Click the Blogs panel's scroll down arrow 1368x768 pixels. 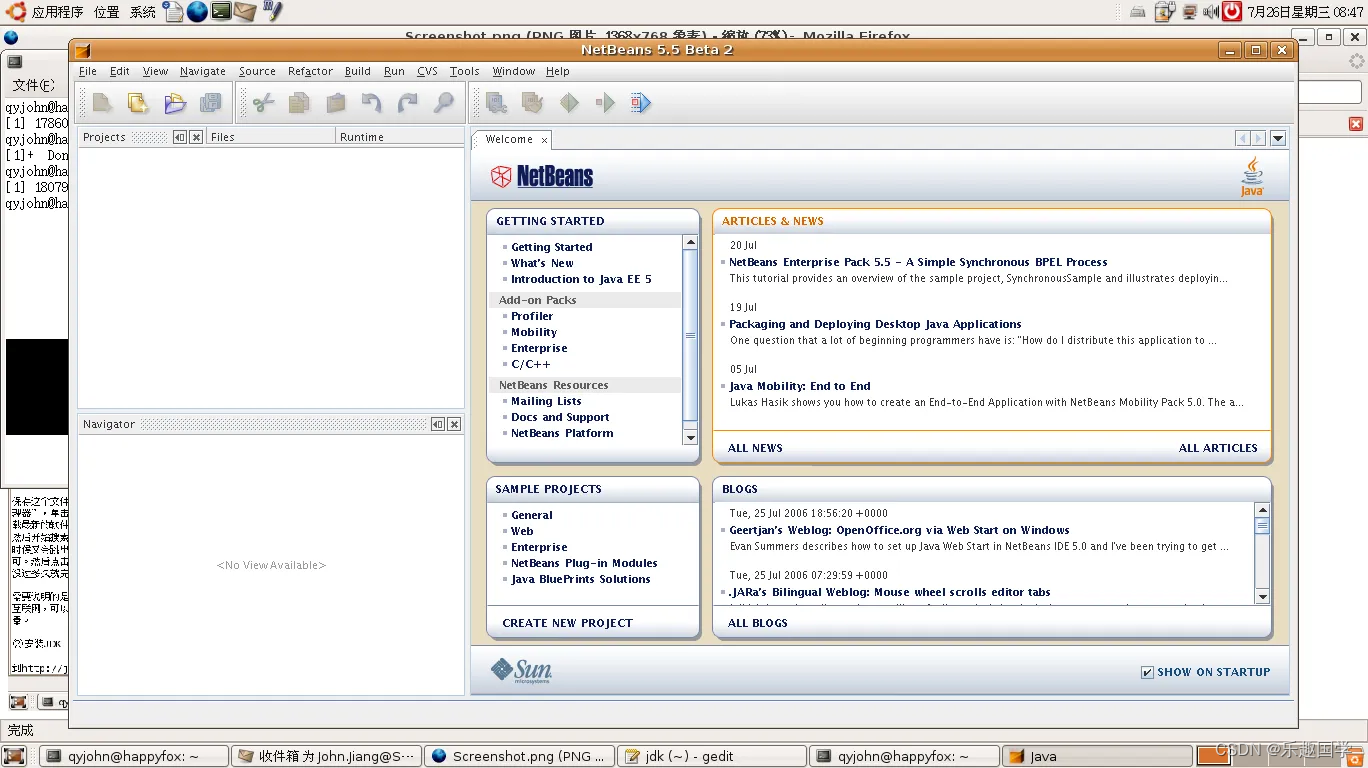[1262, 597]
